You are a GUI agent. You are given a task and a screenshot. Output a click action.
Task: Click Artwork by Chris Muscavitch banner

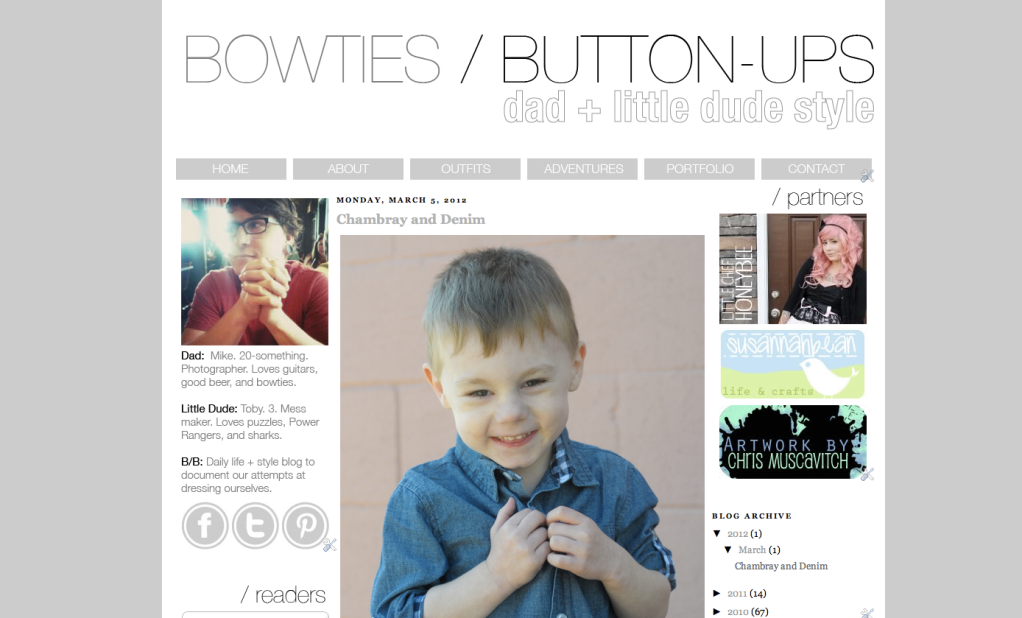[x=793, y=442]
